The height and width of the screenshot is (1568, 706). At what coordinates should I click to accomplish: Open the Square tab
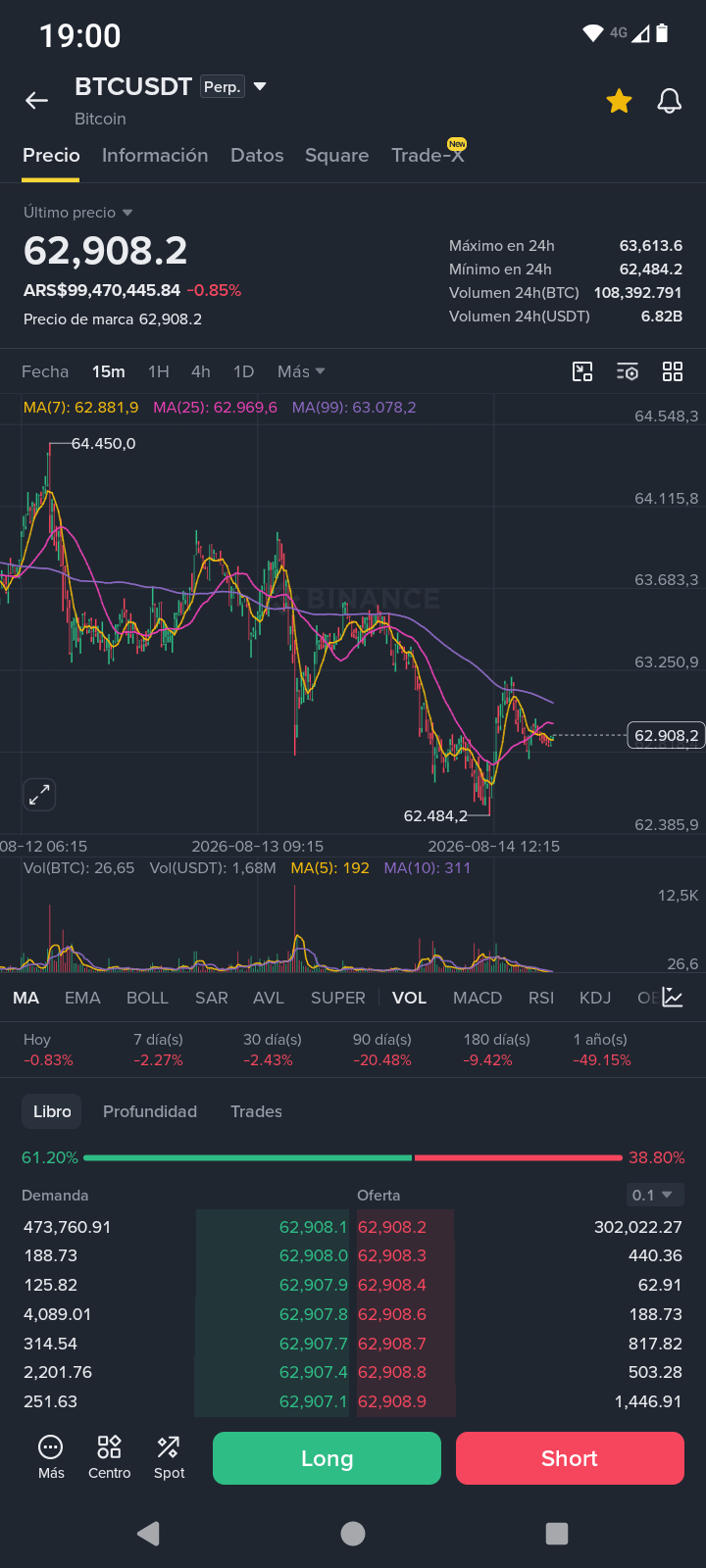pos(336,155)
